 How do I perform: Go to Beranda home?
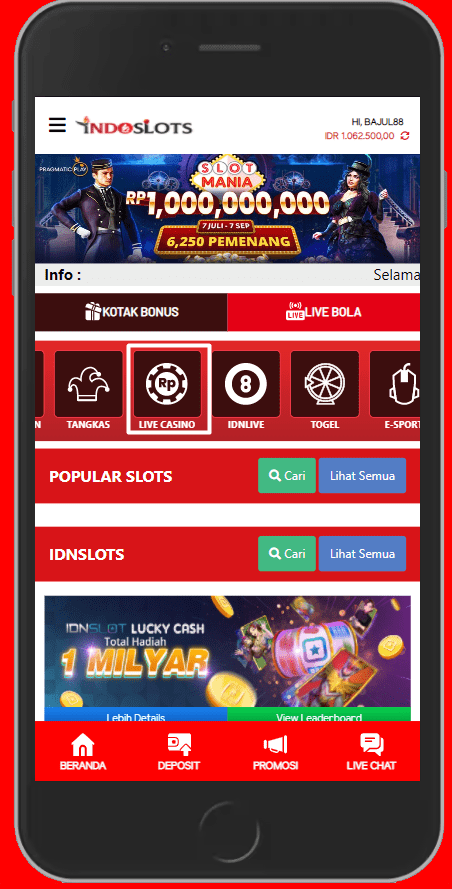(83, 751)
